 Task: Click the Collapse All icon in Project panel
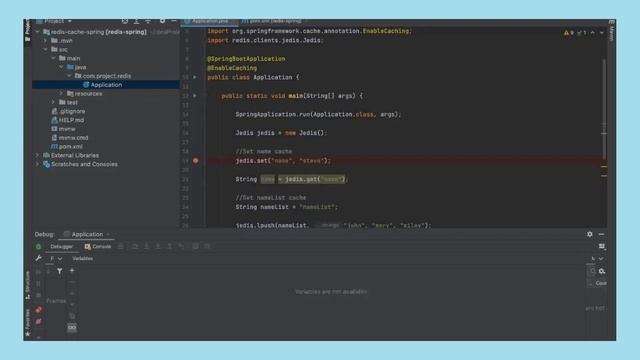(x=148, y=21)
